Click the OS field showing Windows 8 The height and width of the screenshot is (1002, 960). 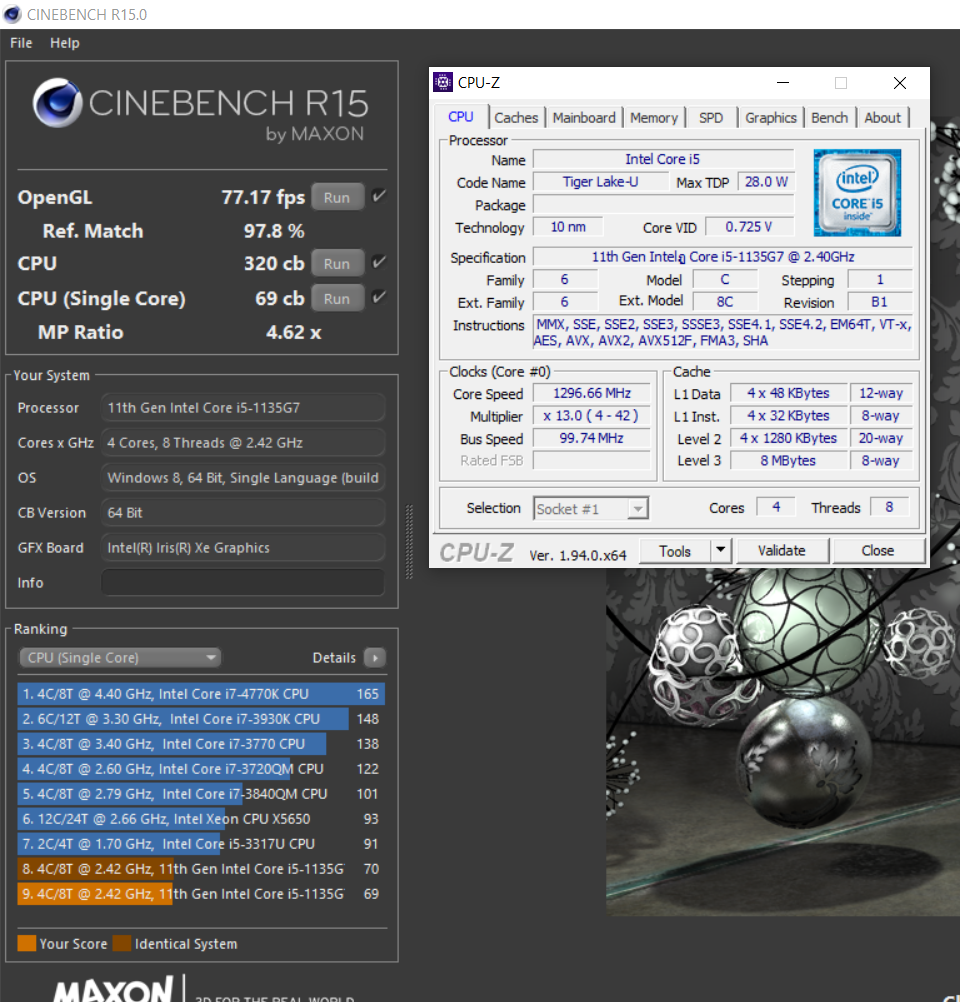coord(243,477)
